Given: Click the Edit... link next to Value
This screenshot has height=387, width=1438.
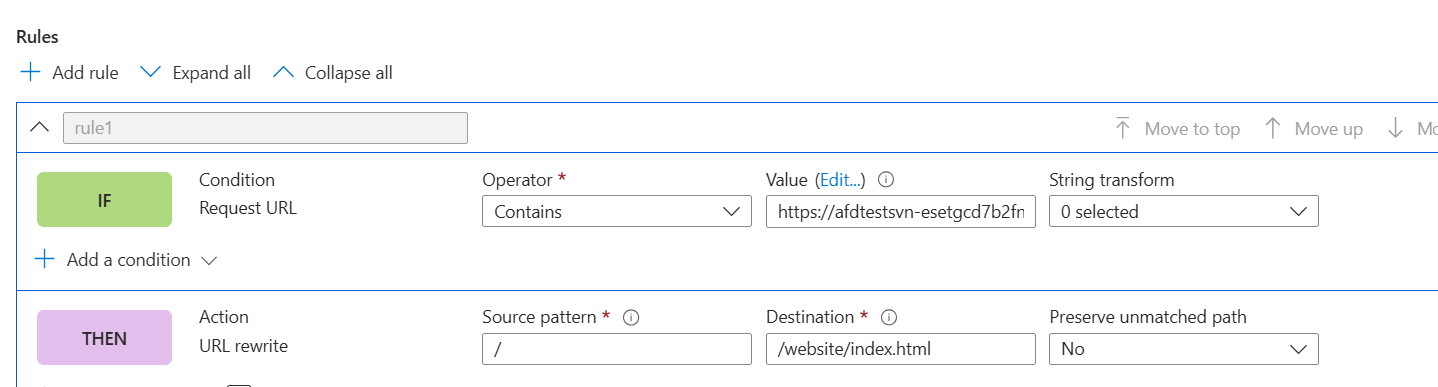Looking at the screenshot, I should (x=840, y=180).
